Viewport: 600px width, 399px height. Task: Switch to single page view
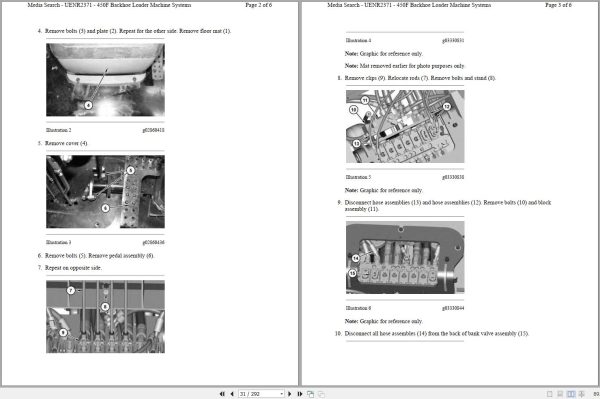tap(549, 394)
